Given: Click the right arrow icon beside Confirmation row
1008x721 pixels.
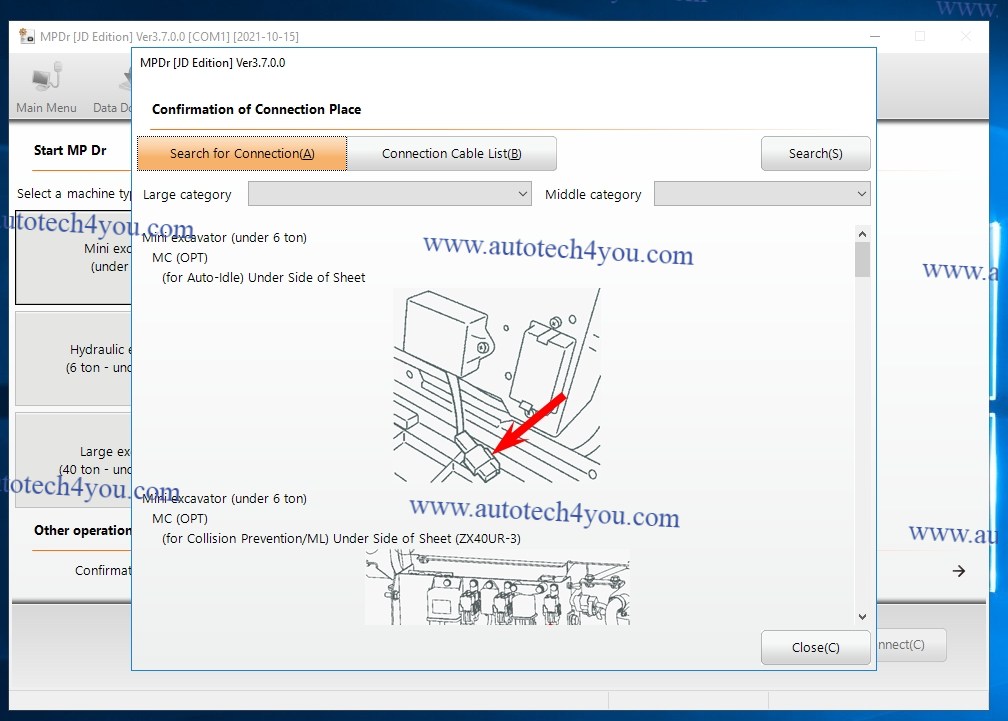Looking at the screenshot, I should tap(958, 571).
